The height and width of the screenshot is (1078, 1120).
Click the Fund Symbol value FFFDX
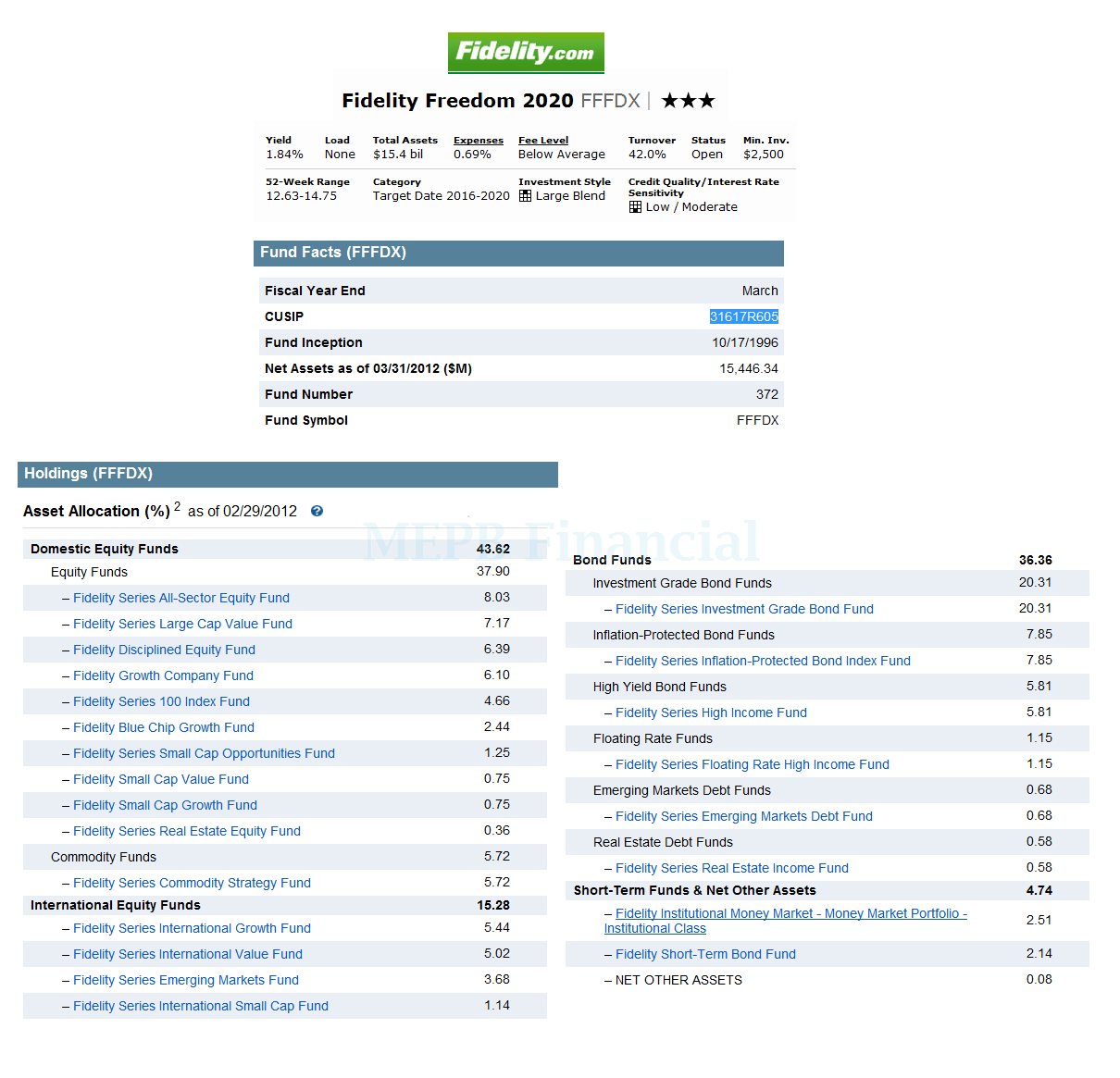[x=757, y=420]
